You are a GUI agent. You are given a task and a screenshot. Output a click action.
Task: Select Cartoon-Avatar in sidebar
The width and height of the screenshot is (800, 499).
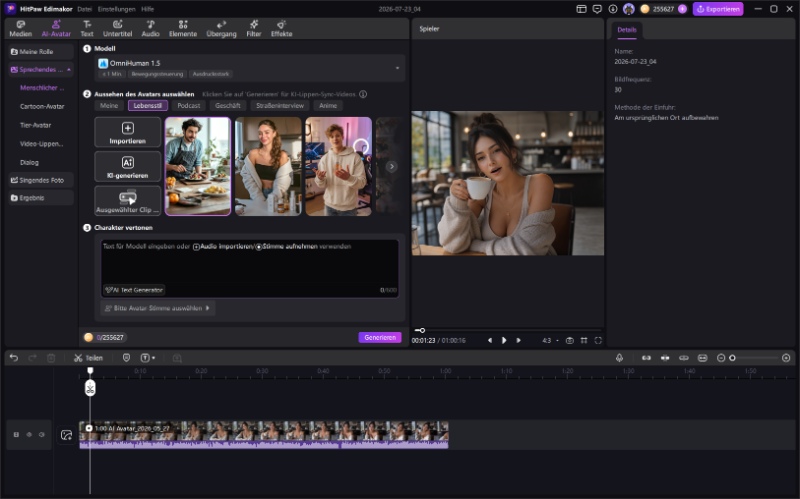click(42, 107)
